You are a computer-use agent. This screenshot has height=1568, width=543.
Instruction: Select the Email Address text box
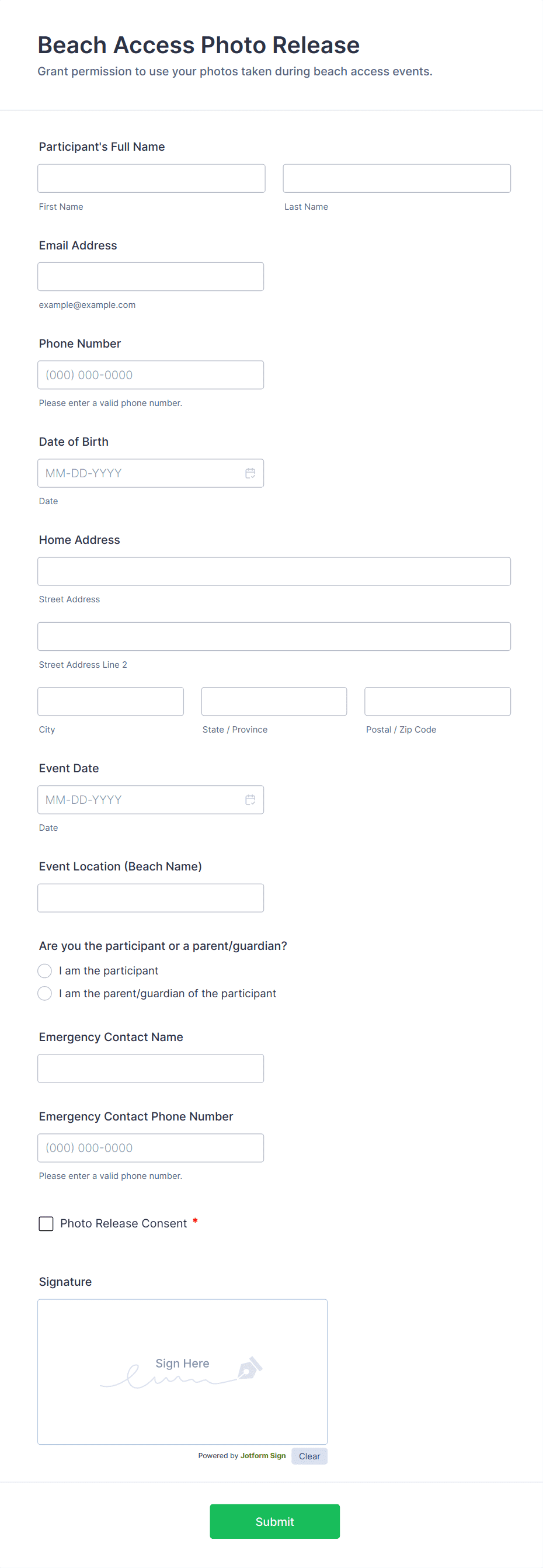coord(150,276)
